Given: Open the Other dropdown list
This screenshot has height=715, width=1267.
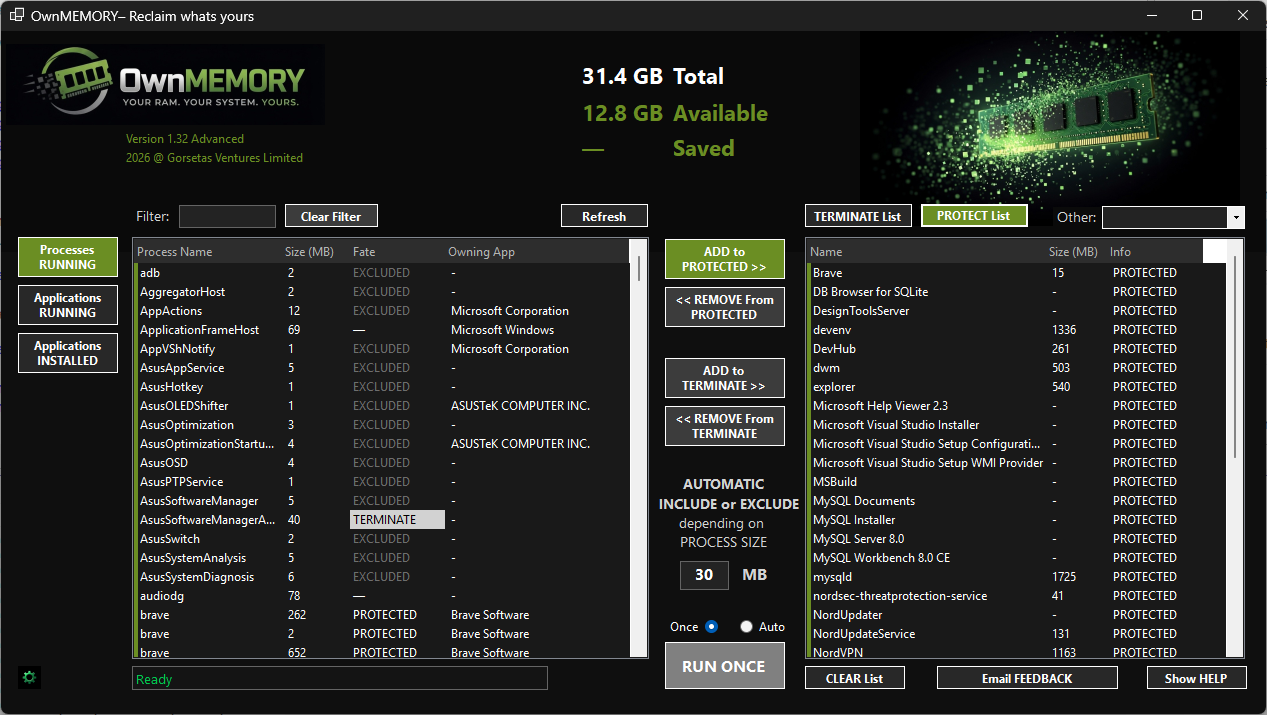Looking at the screenshot, I should tap(1237, 217).
